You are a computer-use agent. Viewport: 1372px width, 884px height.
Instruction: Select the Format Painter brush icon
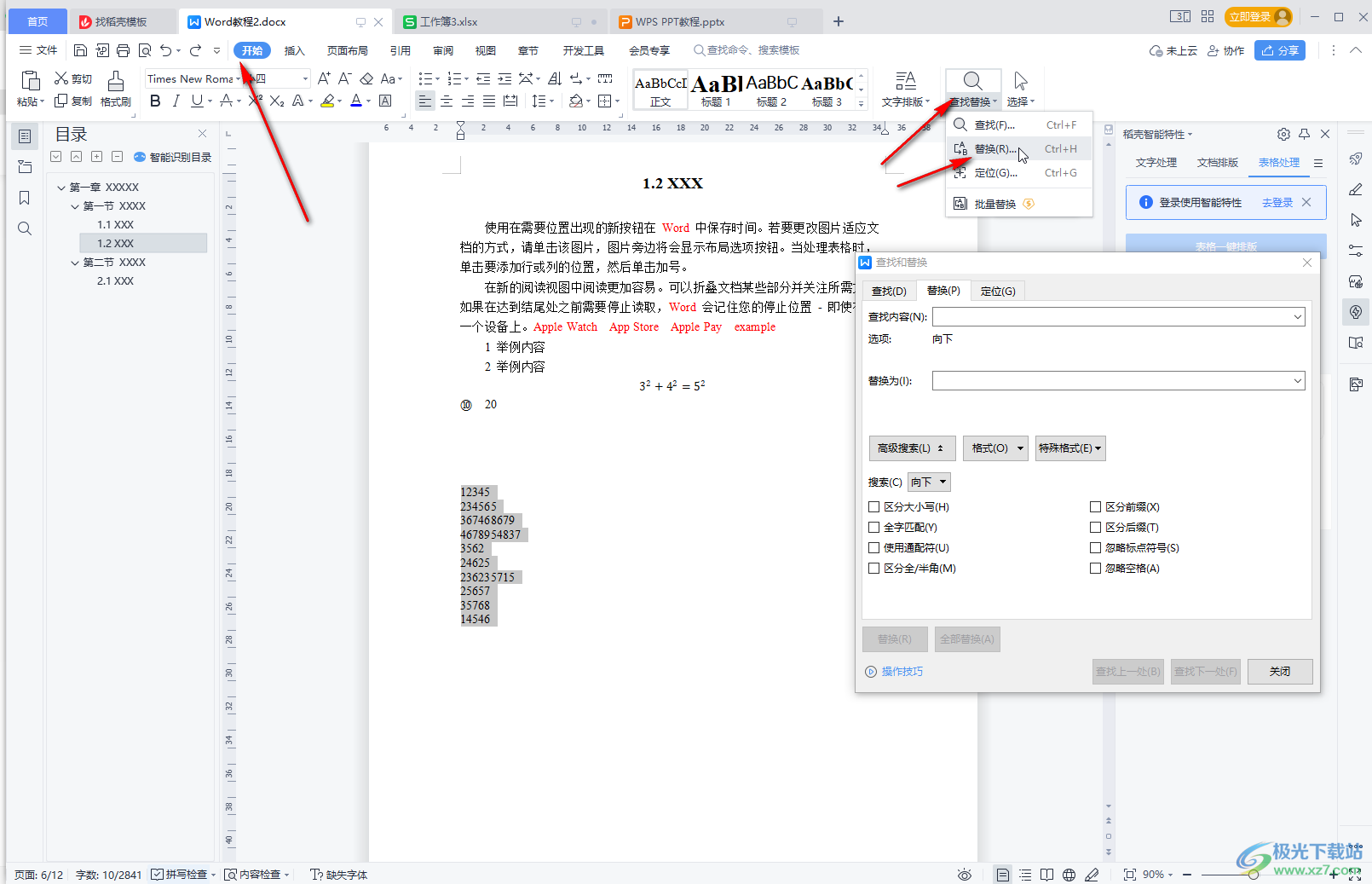tap(116, 81)
